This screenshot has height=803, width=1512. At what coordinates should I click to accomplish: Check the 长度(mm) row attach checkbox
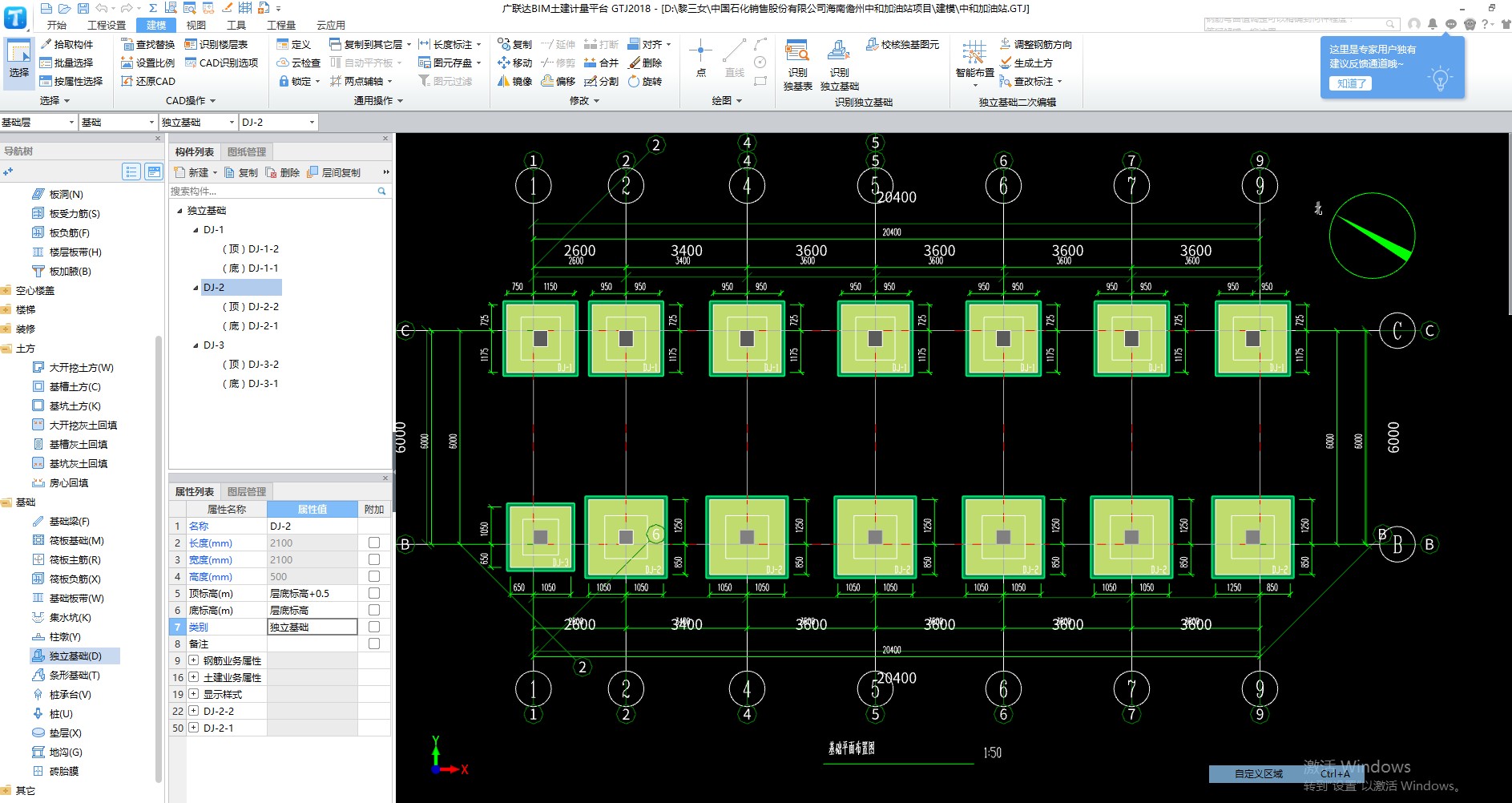coord(374,543)
